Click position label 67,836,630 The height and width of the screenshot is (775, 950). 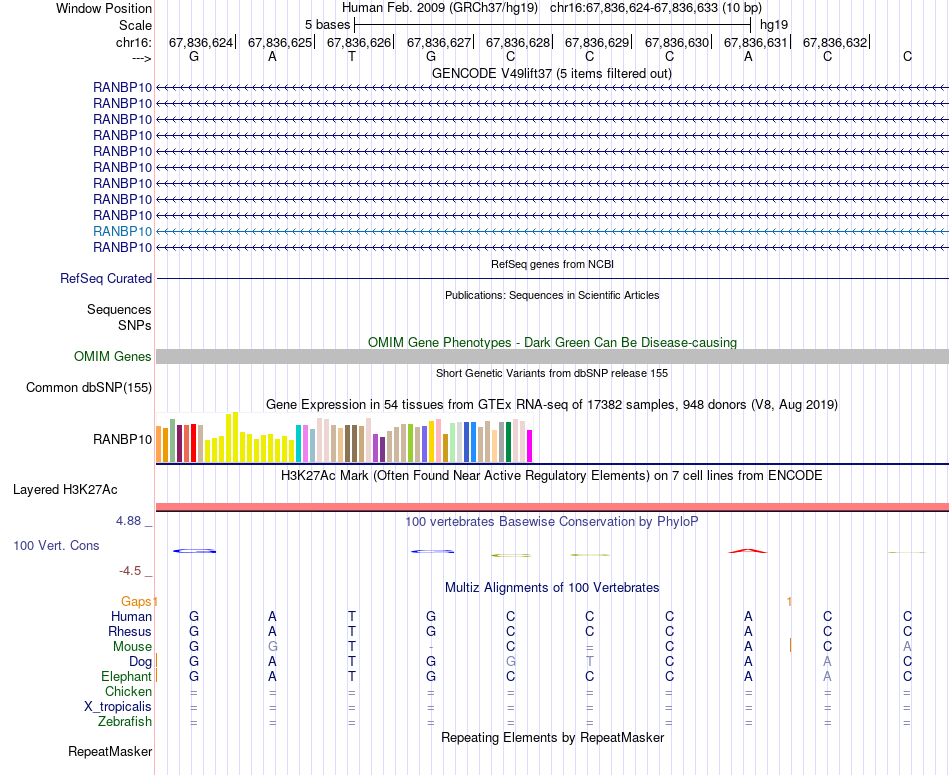677,42
